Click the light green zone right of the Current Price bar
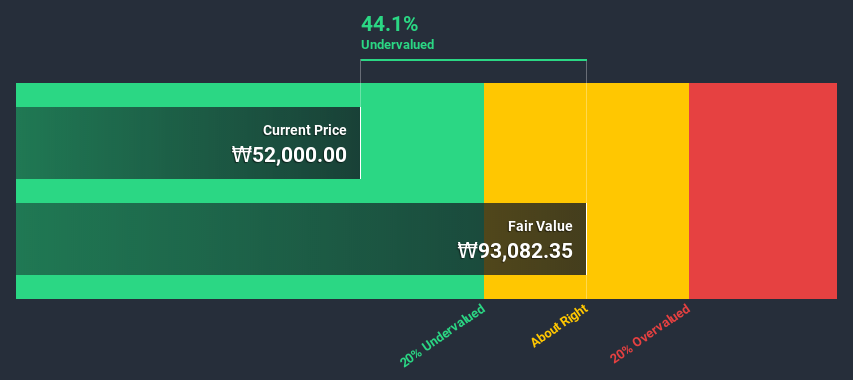The width and height of the screenshot is (853, 380). point(422,143)
